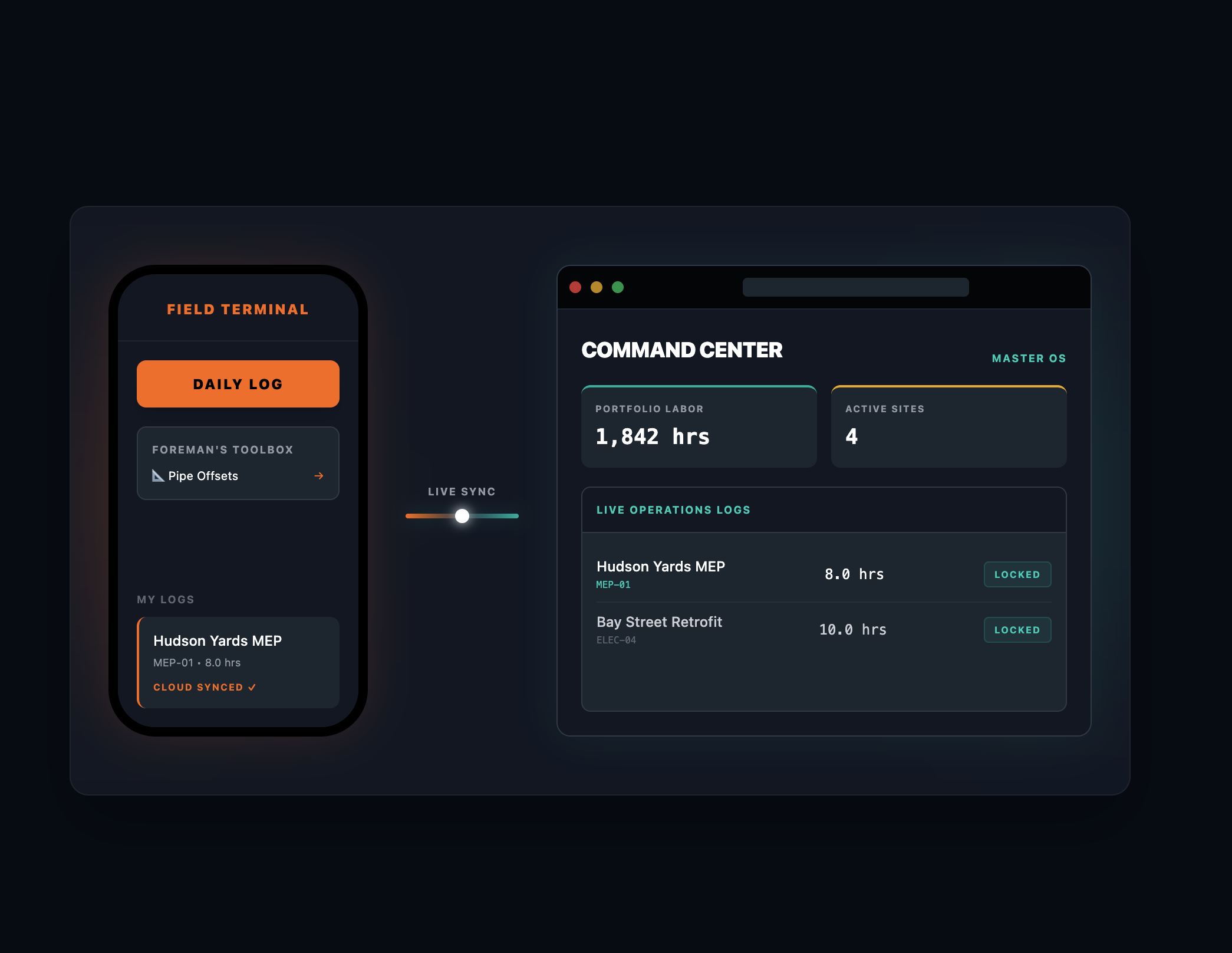1232x953 pixels.
Task: Click the Field Terminal title
Action: [238, 310]
